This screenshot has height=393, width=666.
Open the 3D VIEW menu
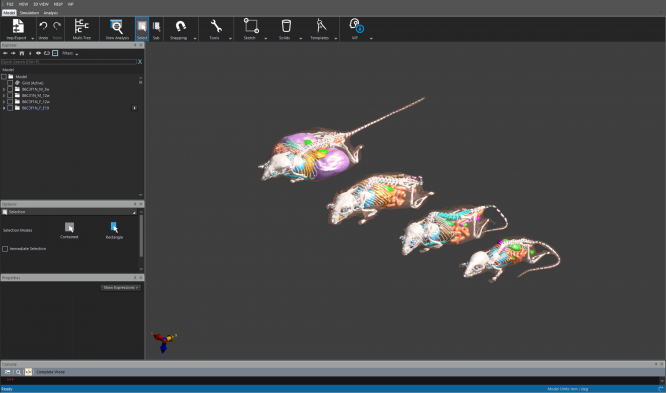41,4
